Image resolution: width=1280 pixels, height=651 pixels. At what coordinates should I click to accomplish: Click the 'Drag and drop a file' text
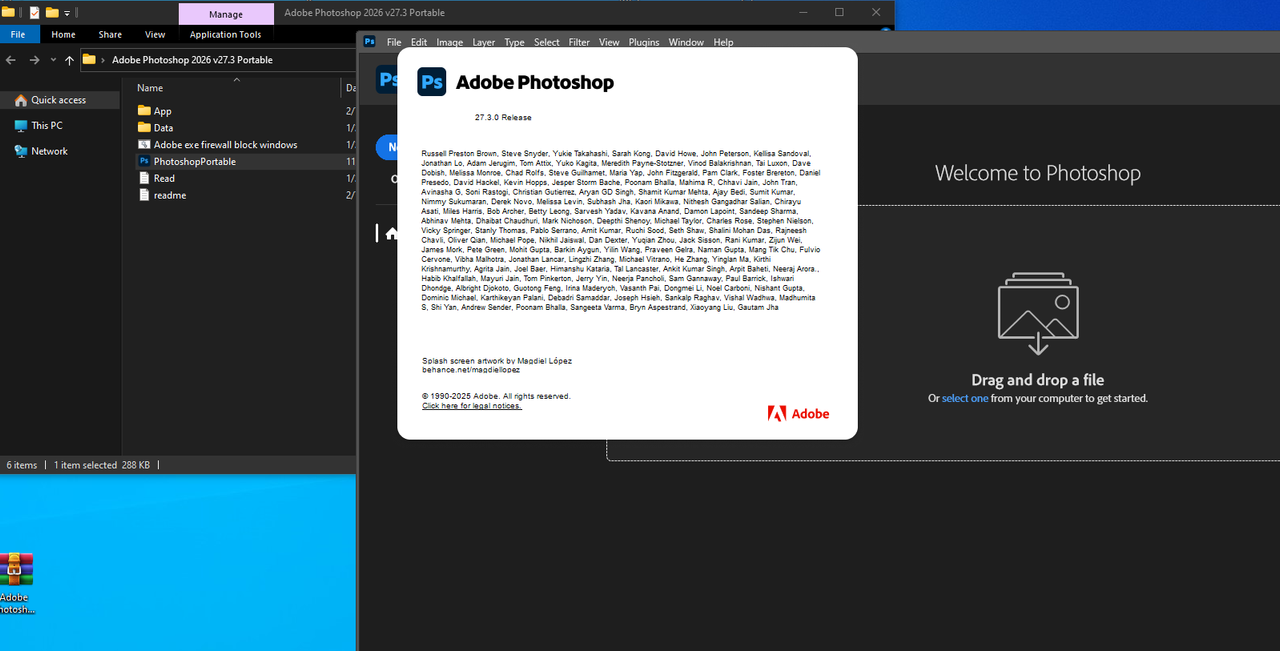click(x=1038, y=380)
